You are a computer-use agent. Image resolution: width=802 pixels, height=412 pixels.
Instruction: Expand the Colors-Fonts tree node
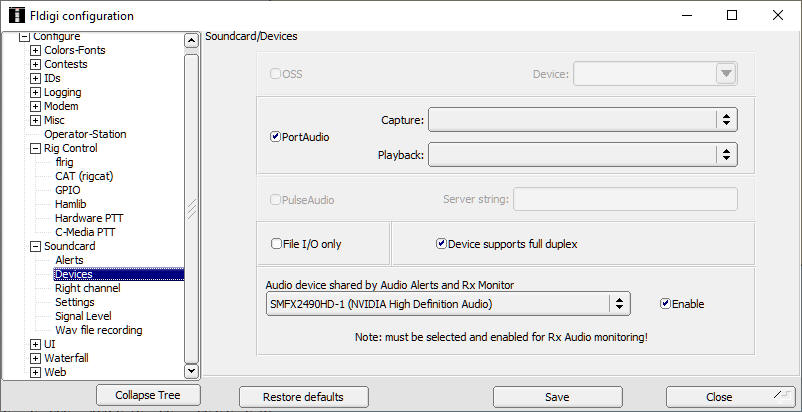(36, 50)
